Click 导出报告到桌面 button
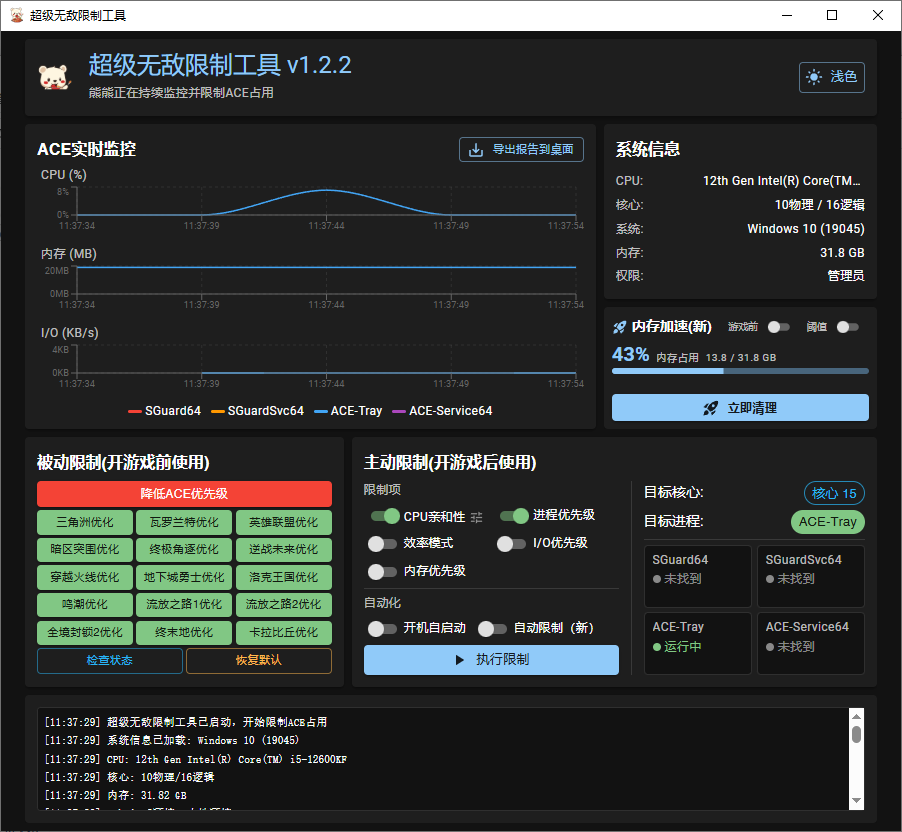902x832 pixels. coord(521,150)
